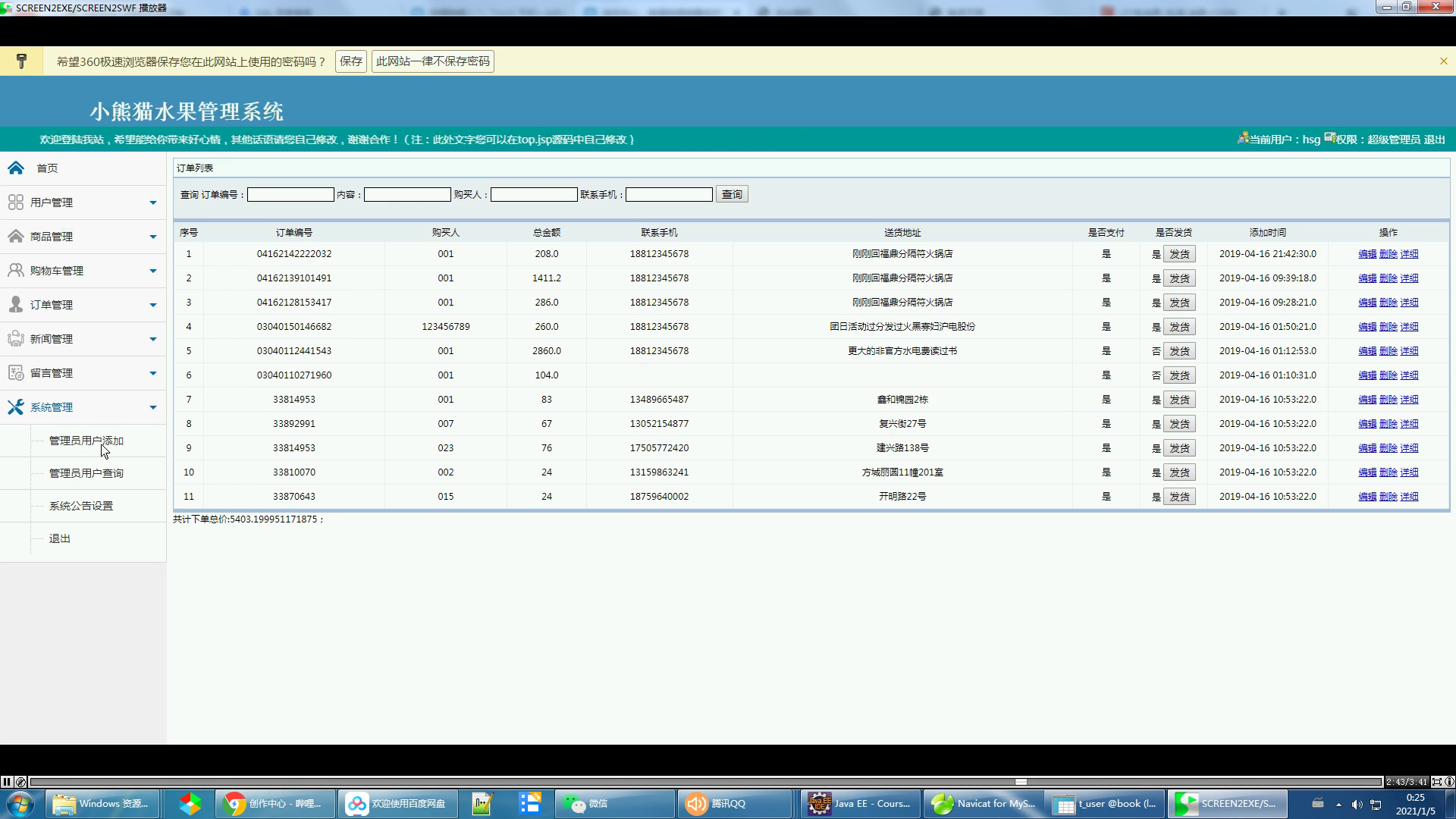Open the Windows Start menu
1456x819 pixels.
coord(20,804)
